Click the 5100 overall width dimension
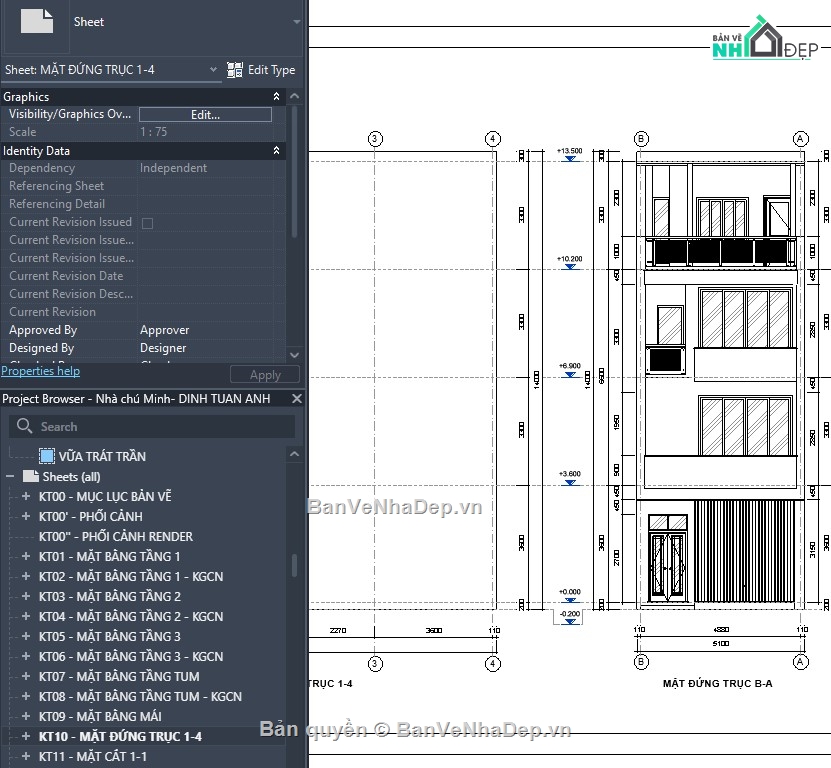Viewport: 831px width, 768px height. (720, 643)
